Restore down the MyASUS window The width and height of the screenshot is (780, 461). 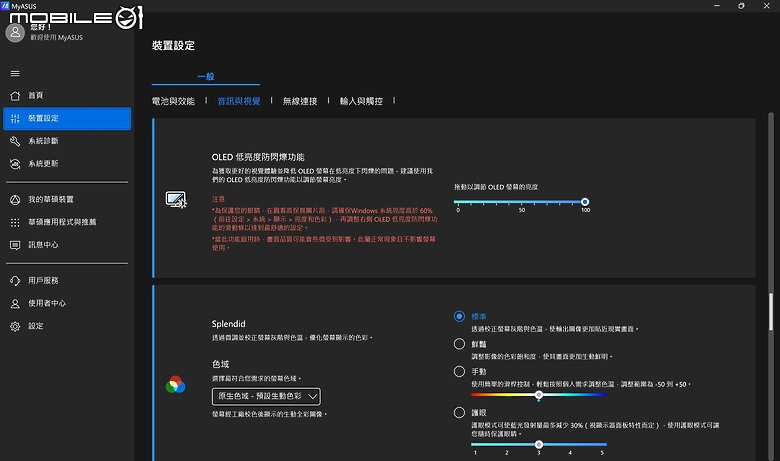(741, 5)
